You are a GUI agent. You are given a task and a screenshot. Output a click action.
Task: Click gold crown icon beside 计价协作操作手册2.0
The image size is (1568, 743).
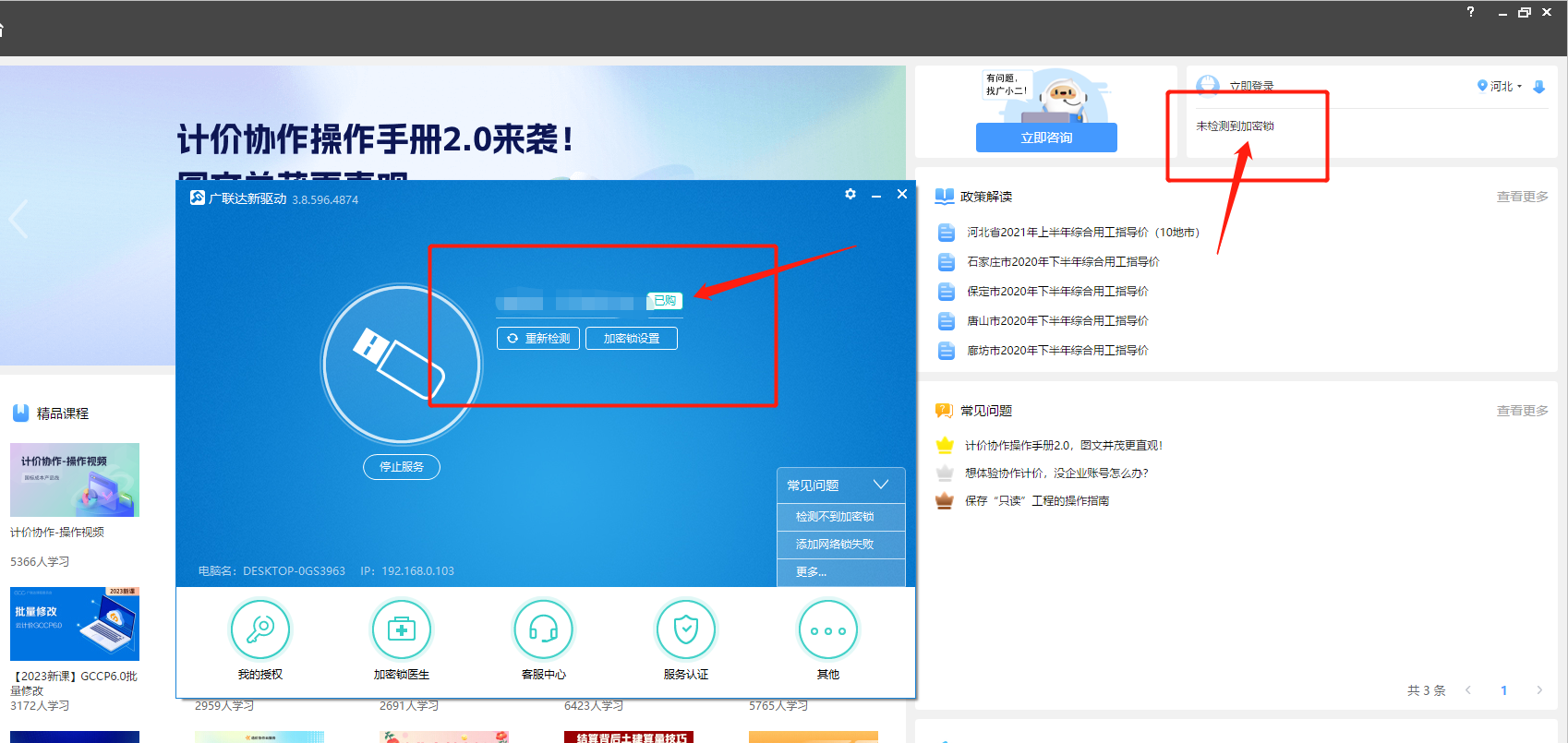pyautogui.click(x=945, y=445)
